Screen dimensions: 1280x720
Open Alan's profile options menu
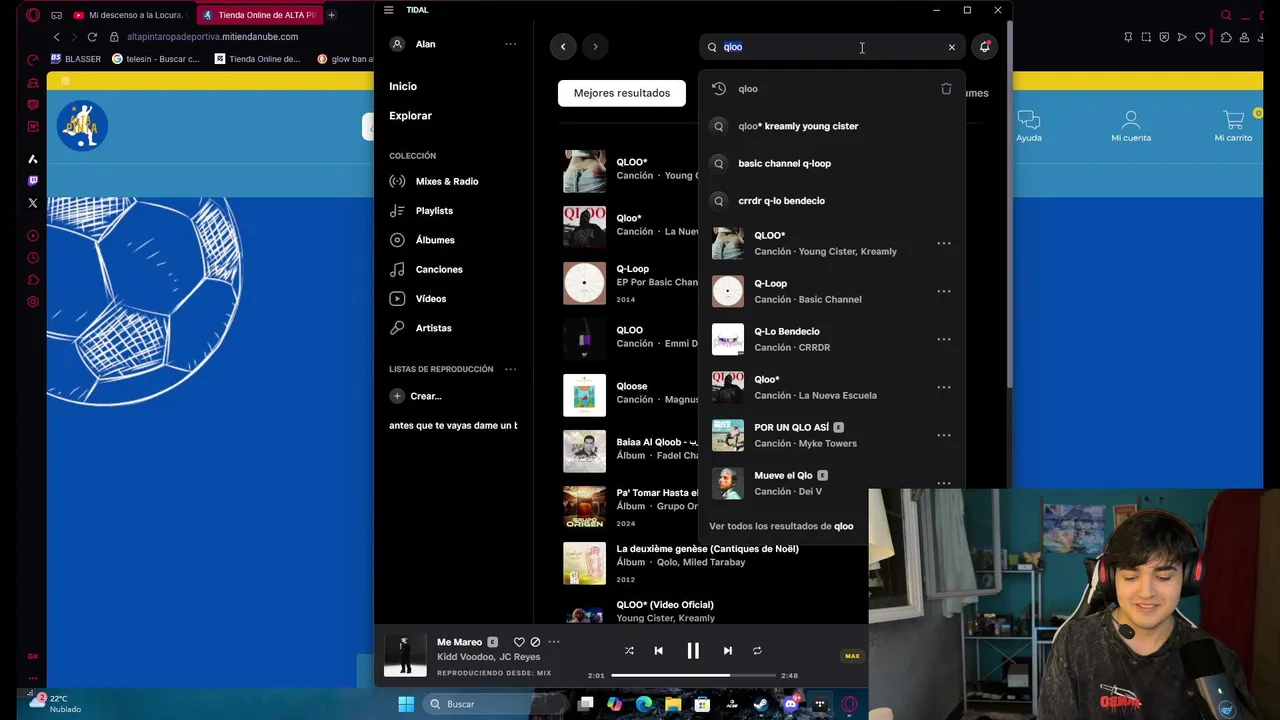click(x=510, y=44)
